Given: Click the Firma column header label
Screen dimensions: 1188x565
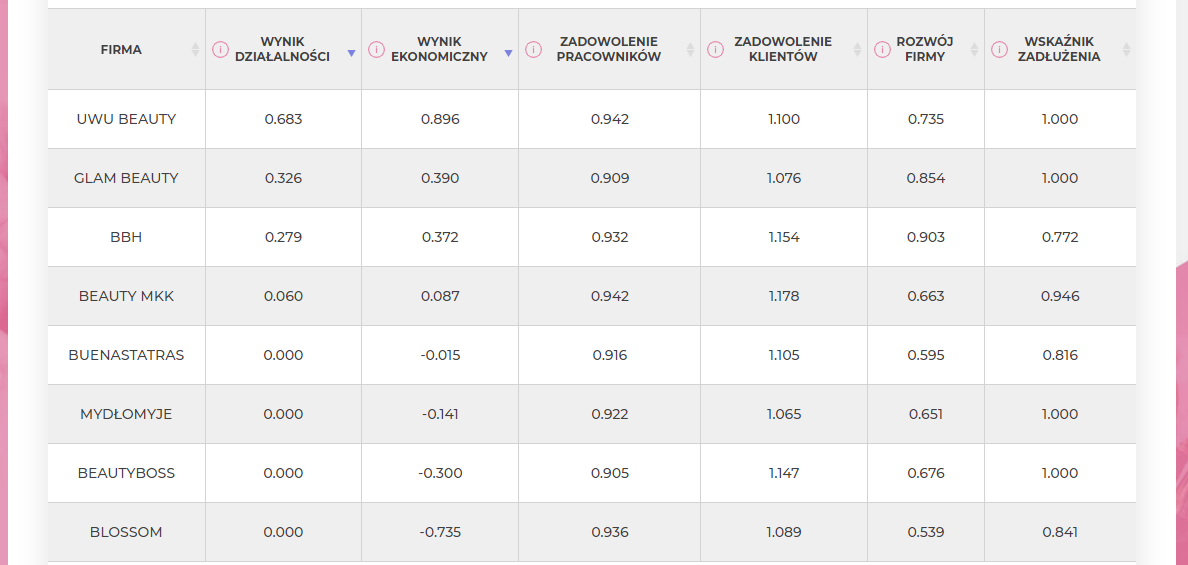Looking at the screenshot, I should click(121, 50).
